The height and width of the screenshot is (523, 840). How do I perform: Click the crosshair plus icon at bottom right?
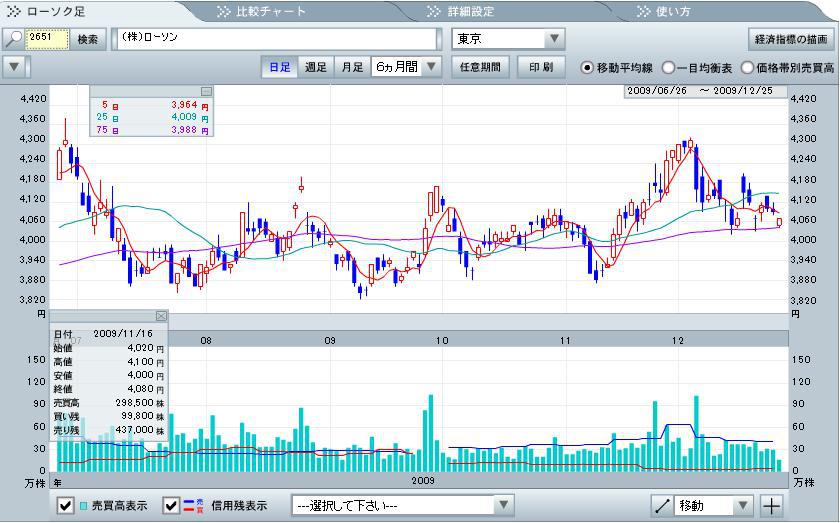tap(770, 505)
